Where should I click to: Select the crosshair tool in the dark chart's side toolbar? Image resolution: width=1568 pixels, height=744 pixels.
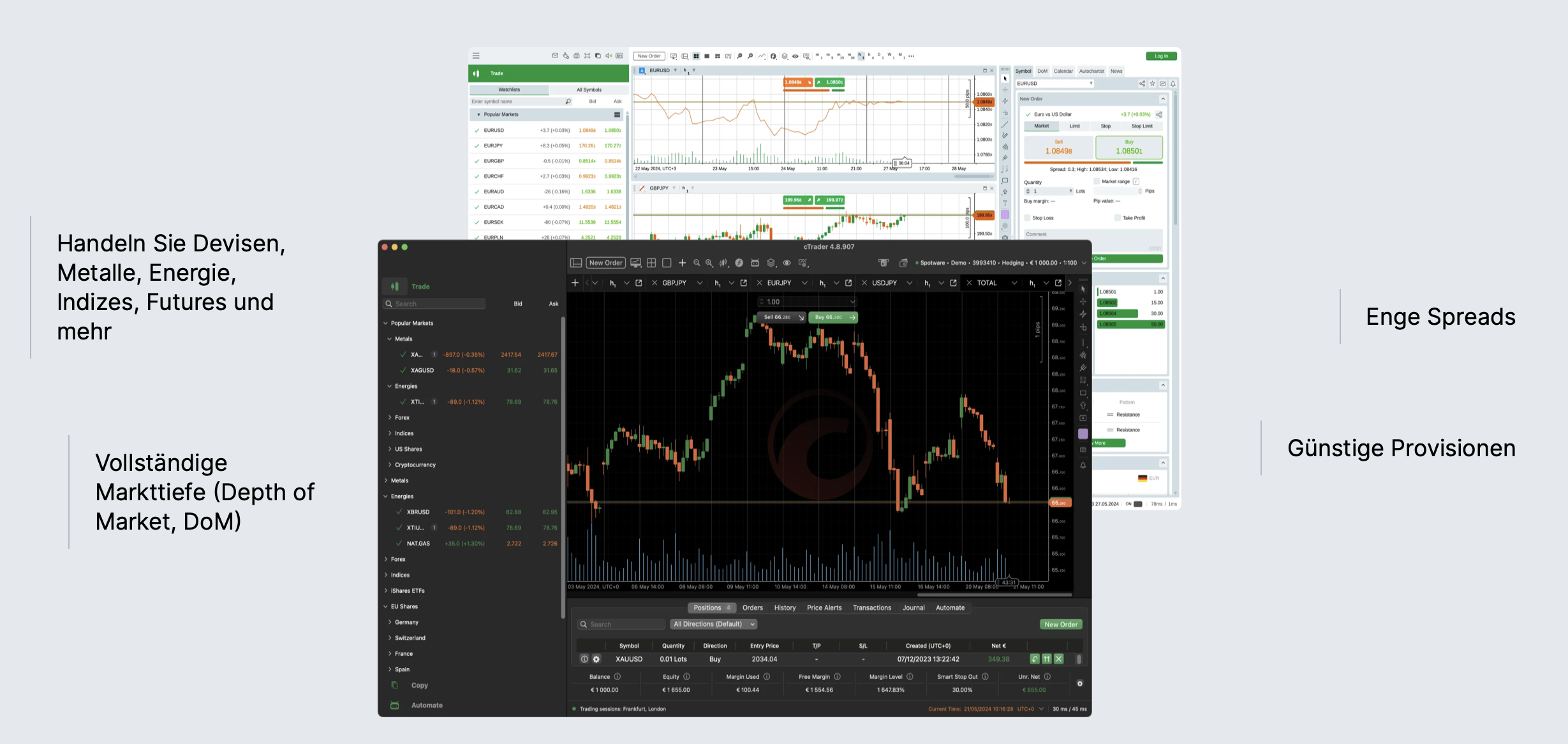[1083, 302]
